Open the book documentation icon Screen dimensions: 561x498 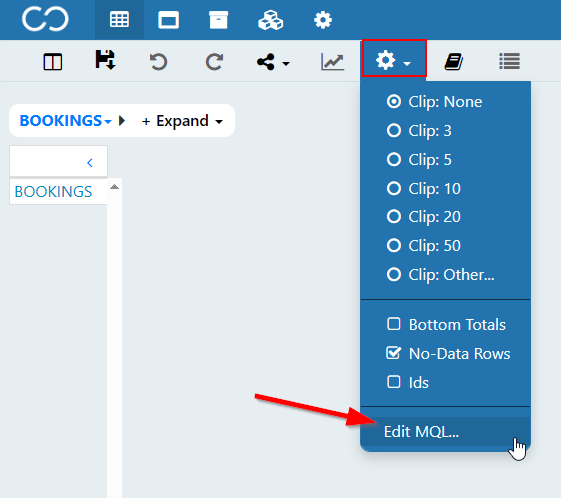[454, 62]
